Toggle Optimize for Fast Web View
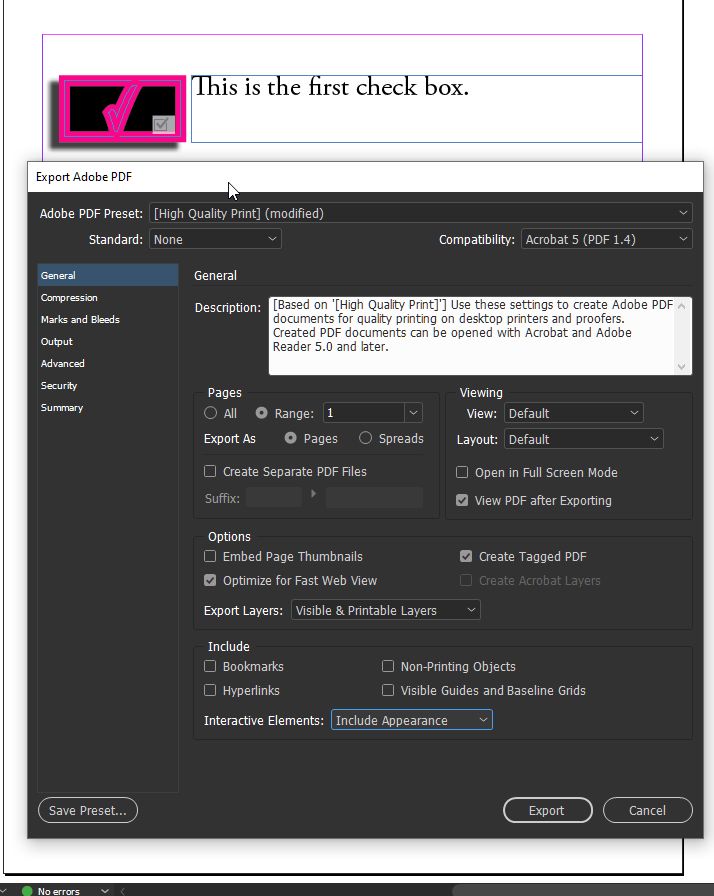Viewport: 714px width, 896px height. tap(210, 580)
